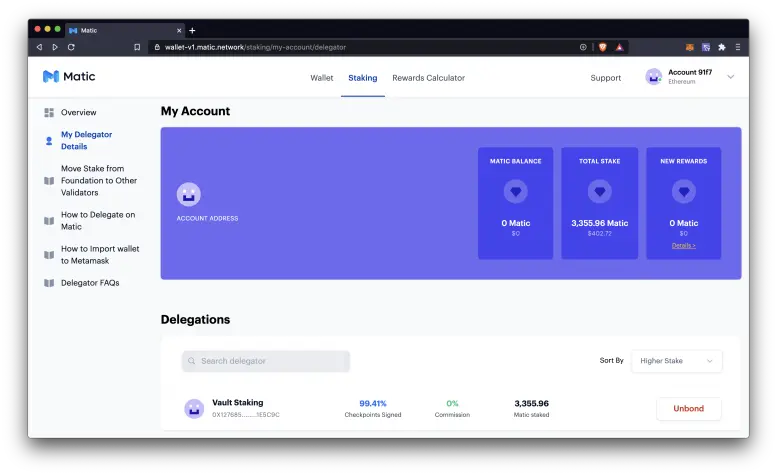Open the Higher Stake sort dropdown
The image size is (777, 475).
pos(676,361)
